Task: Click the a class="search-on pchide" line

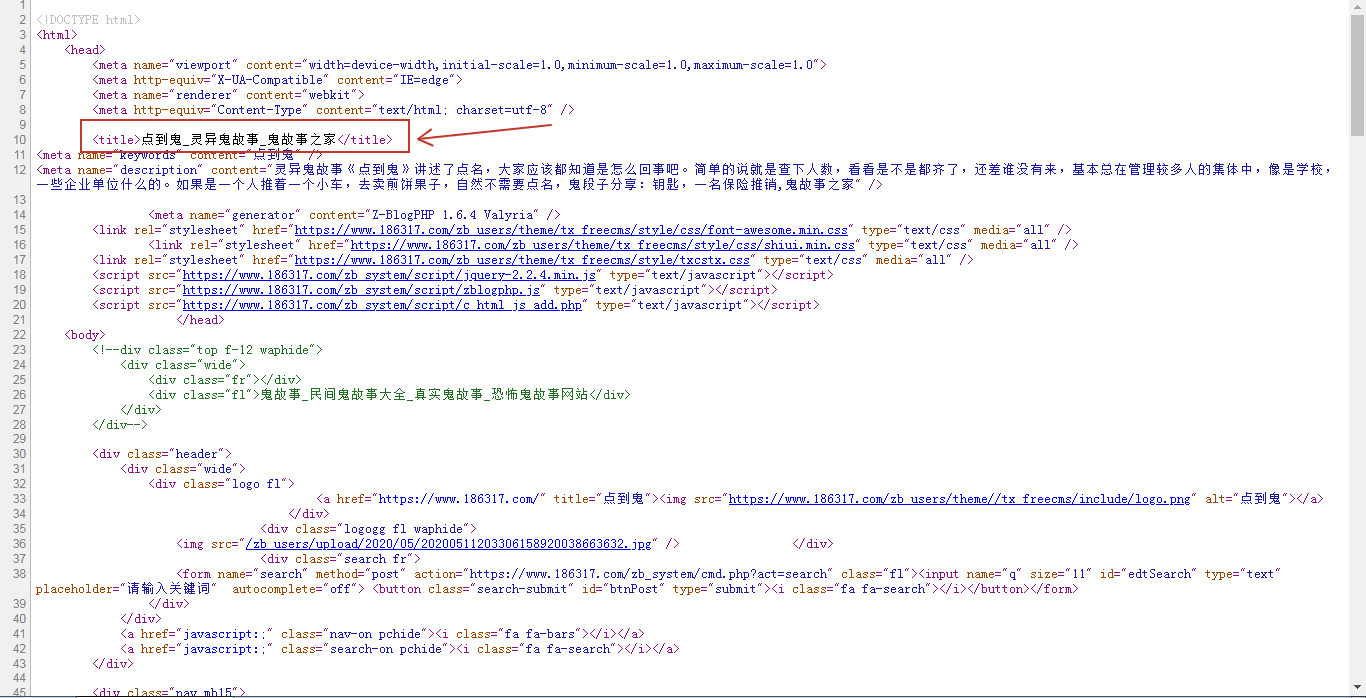Action: tap(400, 649)
